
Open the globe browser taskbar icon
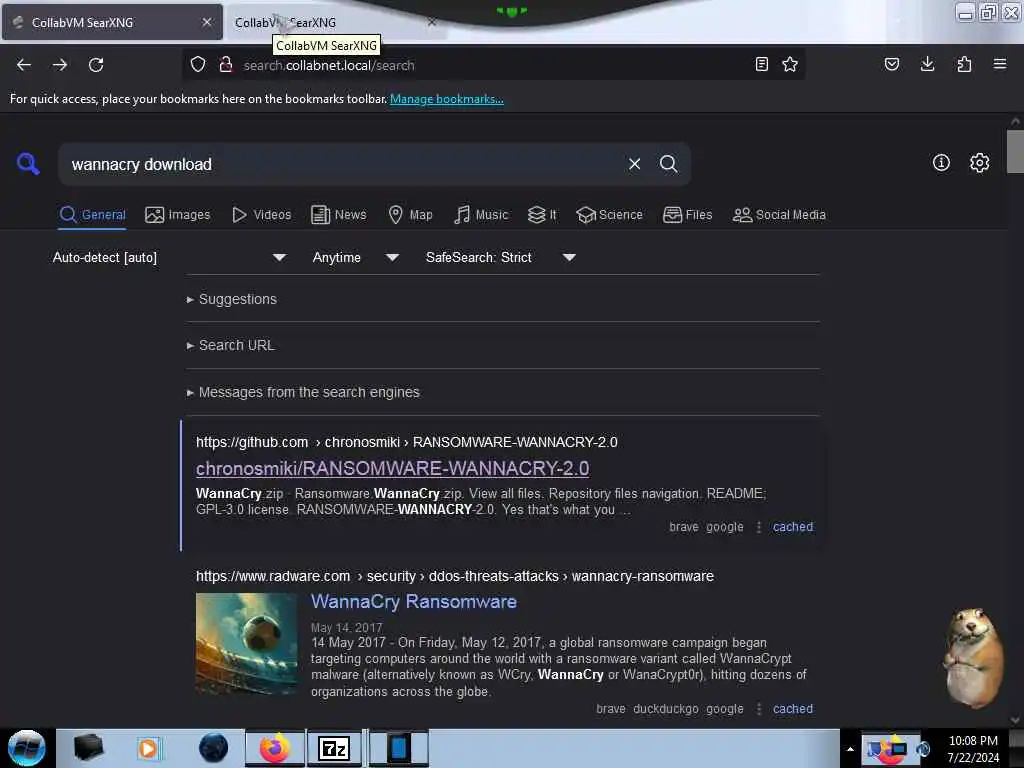[213, 748]
